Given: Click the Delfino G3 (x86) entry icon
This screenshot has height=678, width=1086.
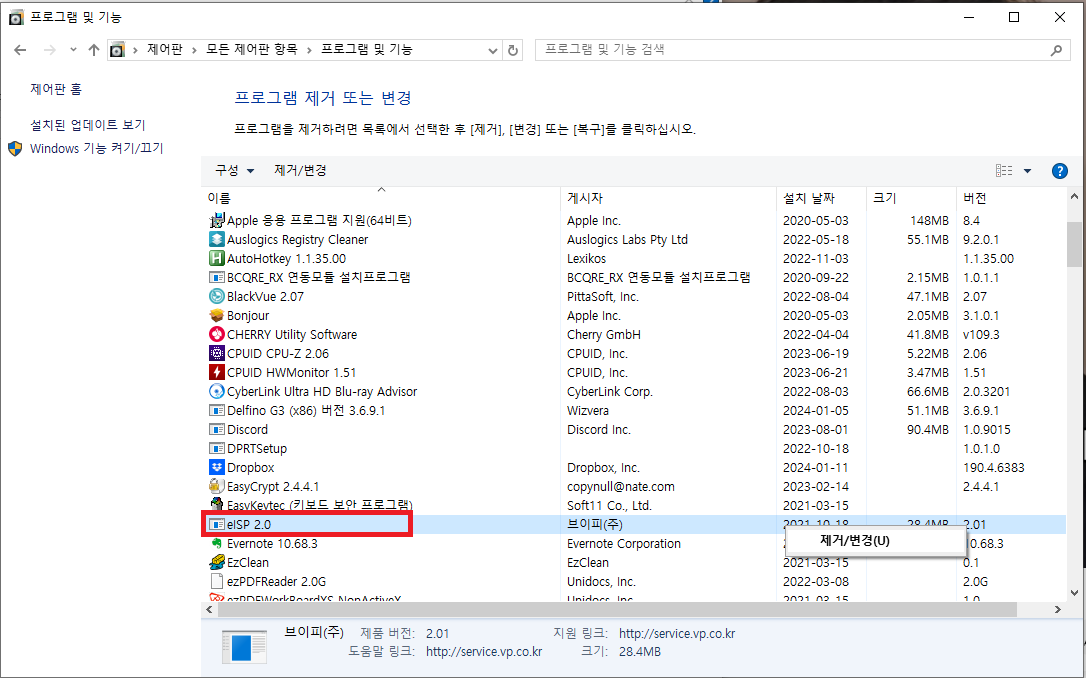Looking at the screenshot, I should 217,411.
